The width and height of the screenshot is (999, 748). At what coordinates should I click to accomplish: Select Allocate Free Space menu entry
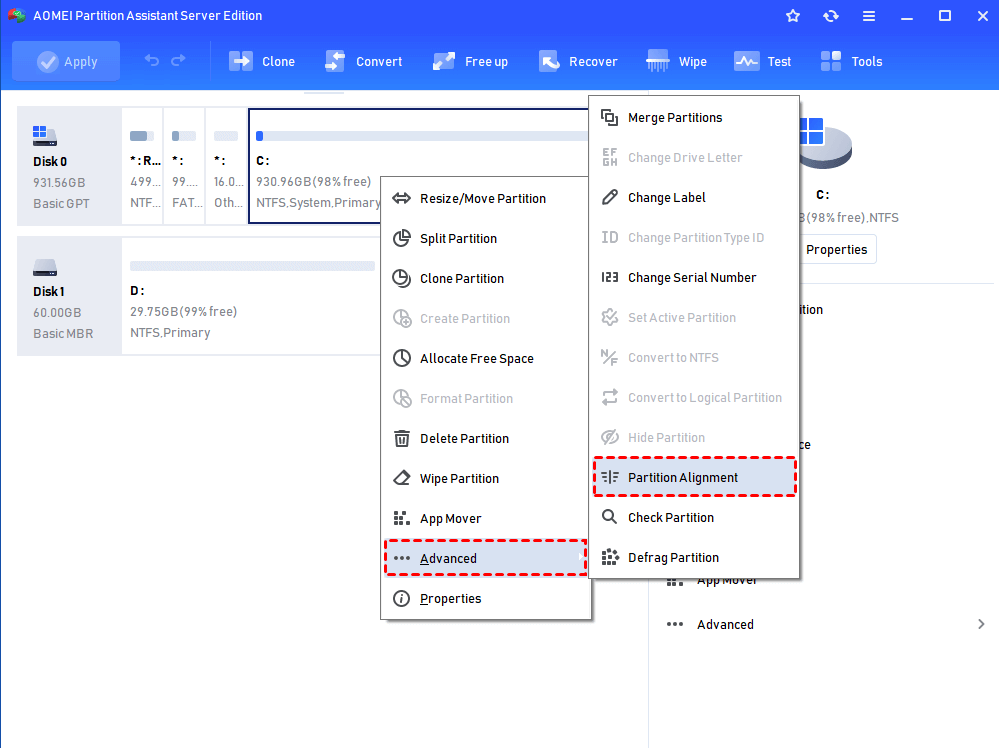pyautogui.click(x=485, y=358)
